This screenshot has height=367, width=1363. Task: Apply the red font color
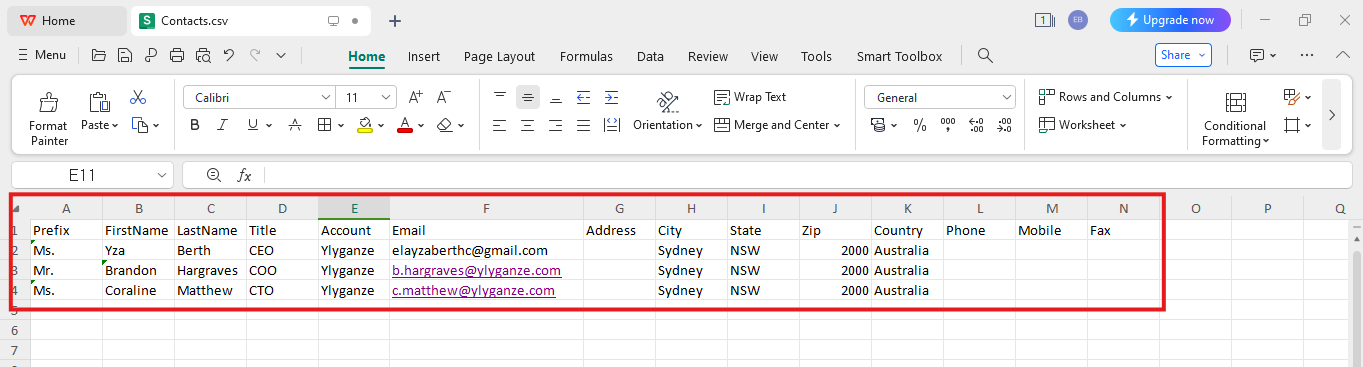(405, 125)
